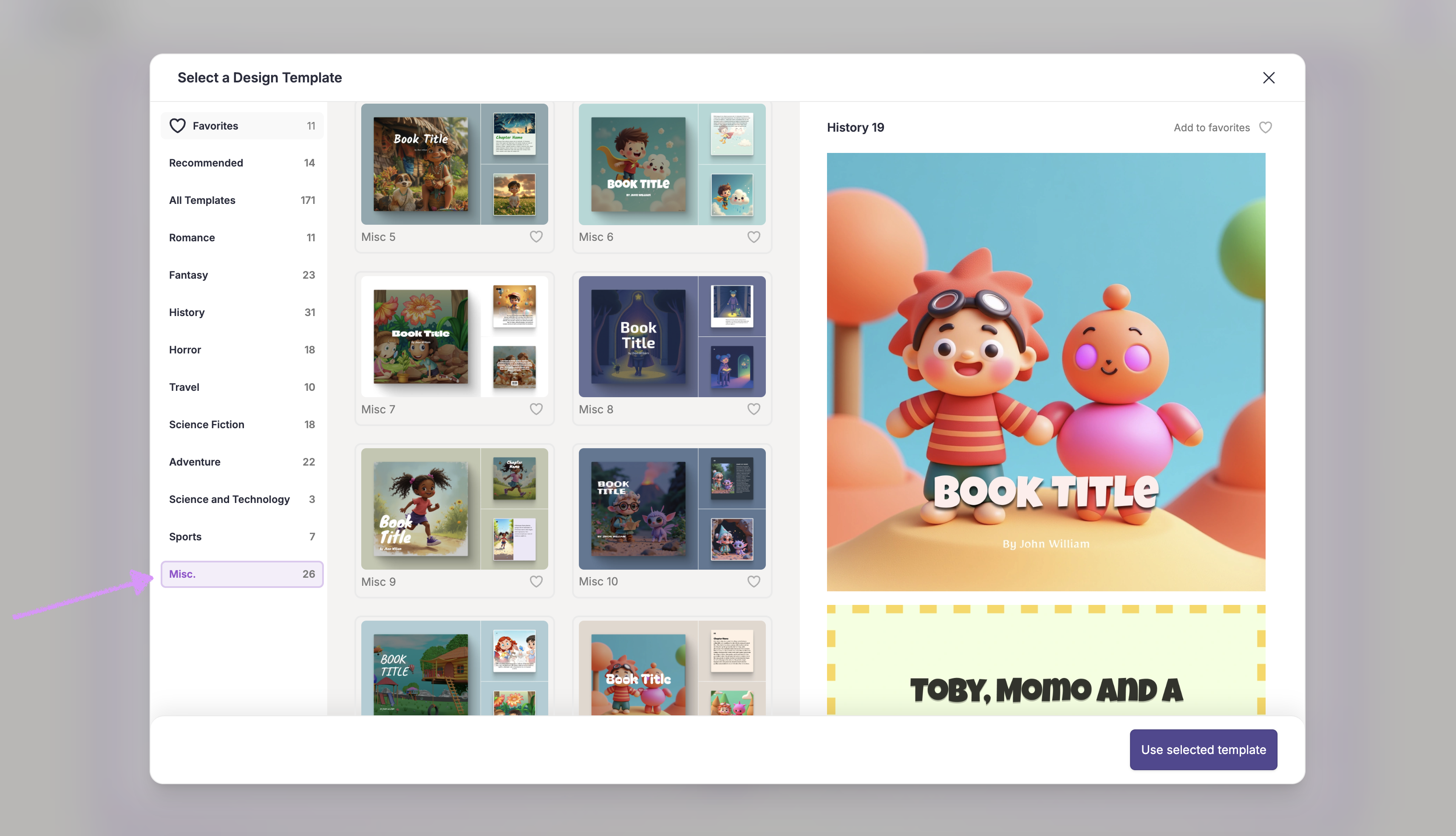Toggle Add to favorites heart for History 19
The height and width of the screenshot is (836, 1456).
coord(1265,127)
